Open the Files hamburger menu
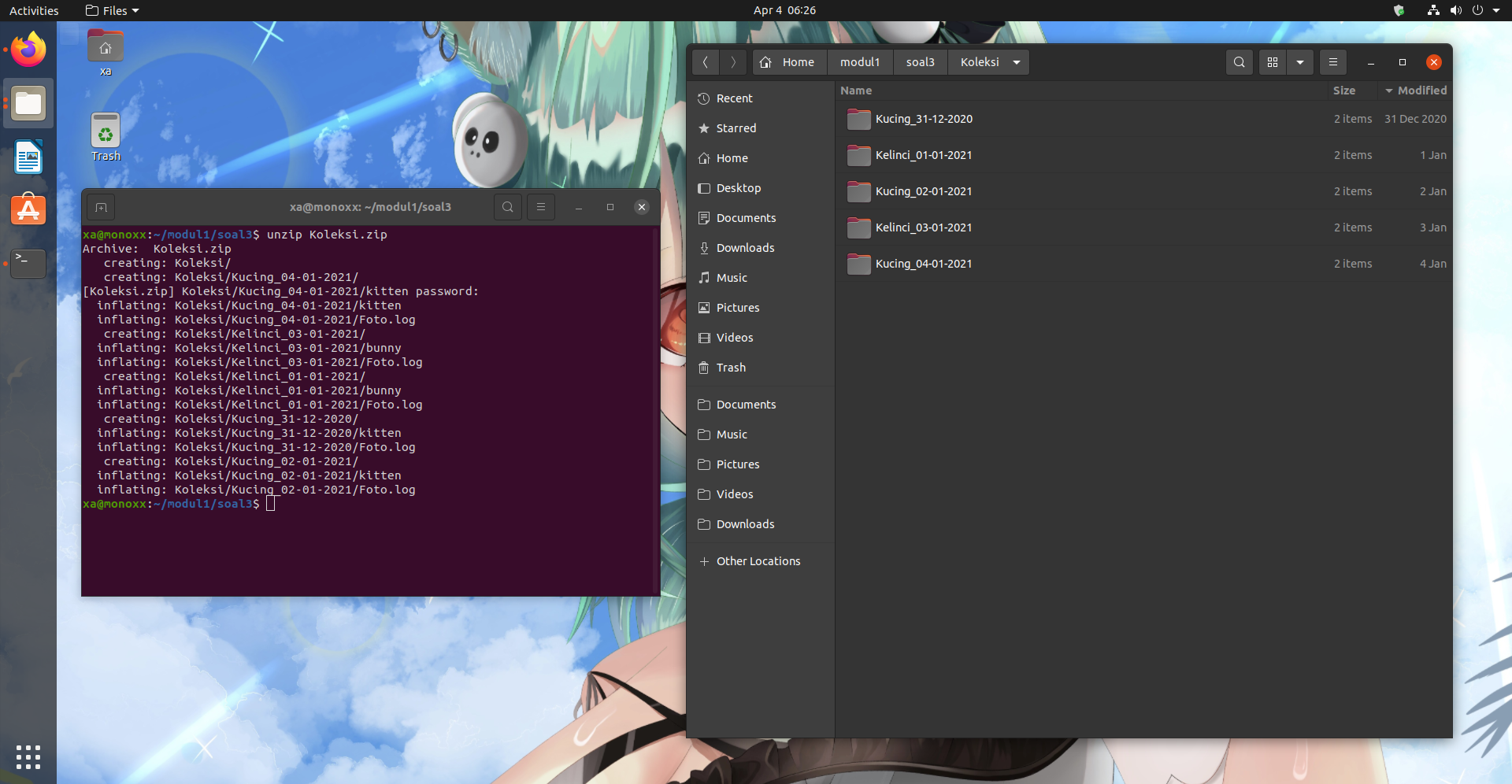This screenshot has width=1512, height=784. pyautogui.click(x=1333, y=62)
